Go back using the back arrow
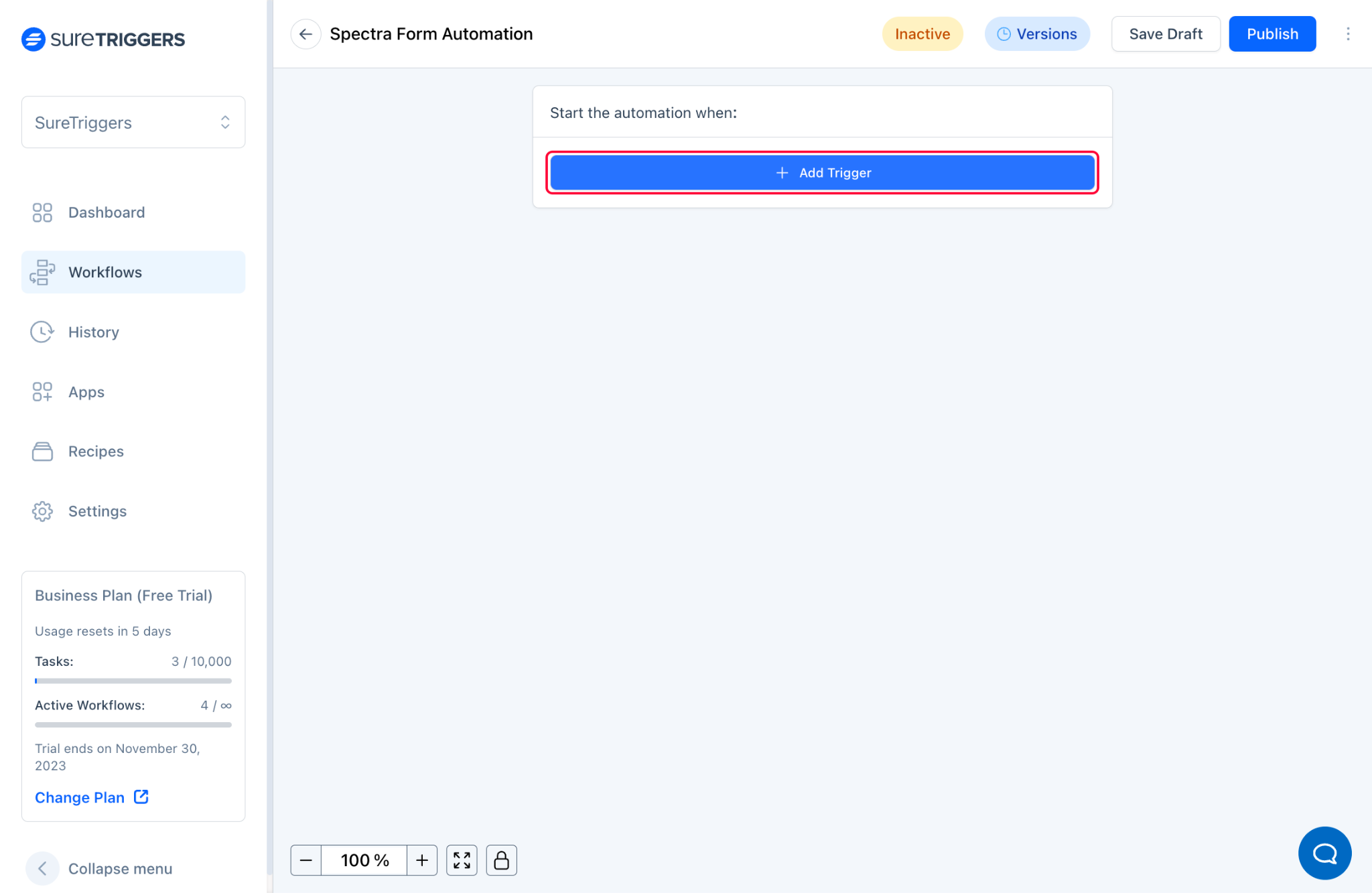 point(306,33)
